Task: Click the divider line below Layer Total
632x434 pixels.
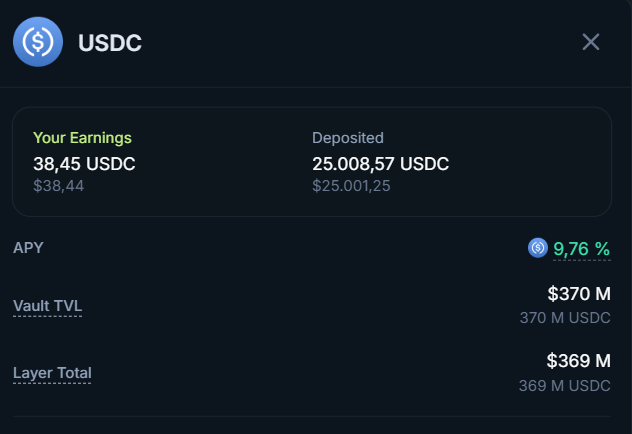Action: (x=312, y=416)
